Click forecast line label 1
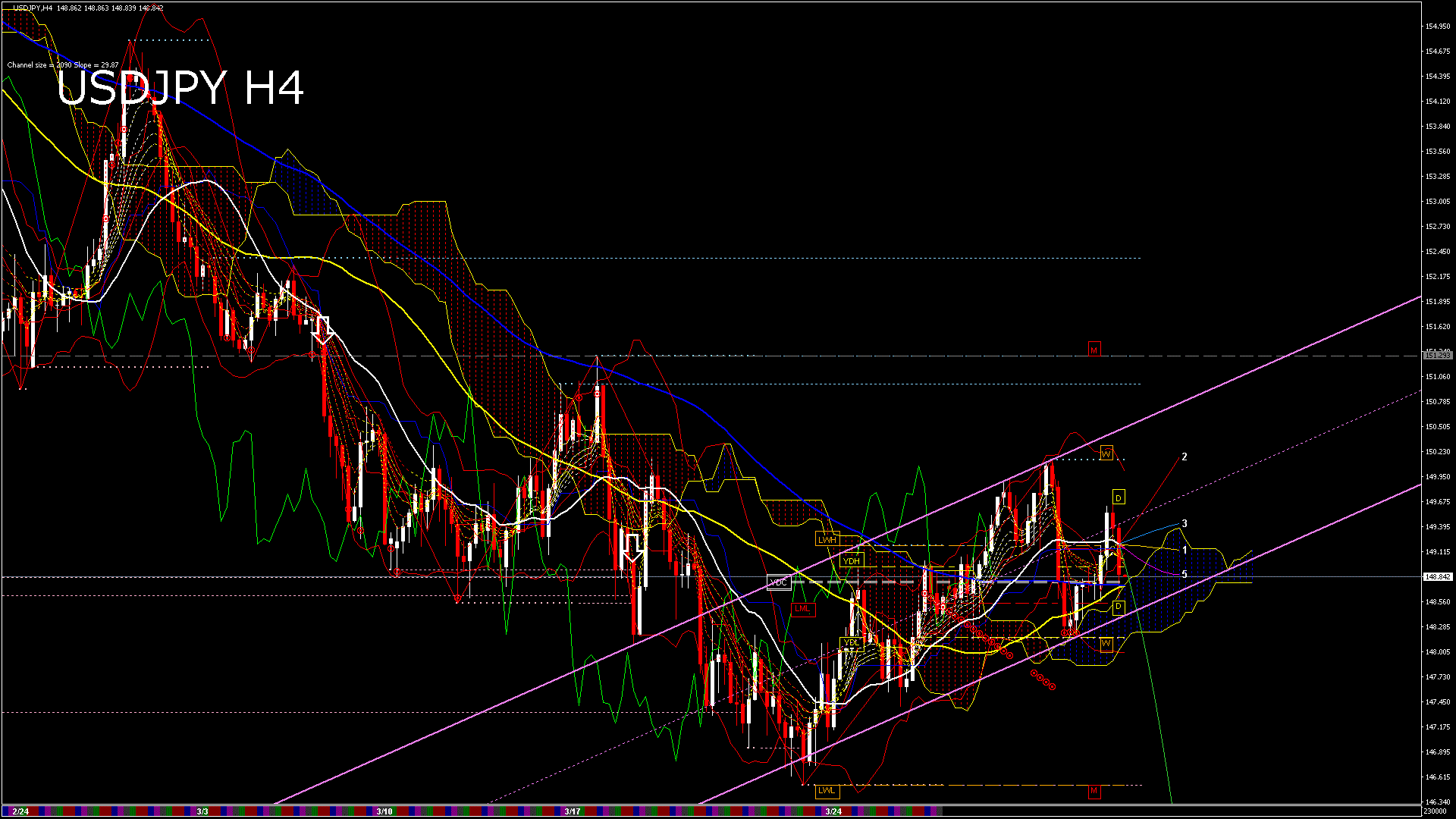Viewport: 1456px width, 819px height. click(1185, 550)
